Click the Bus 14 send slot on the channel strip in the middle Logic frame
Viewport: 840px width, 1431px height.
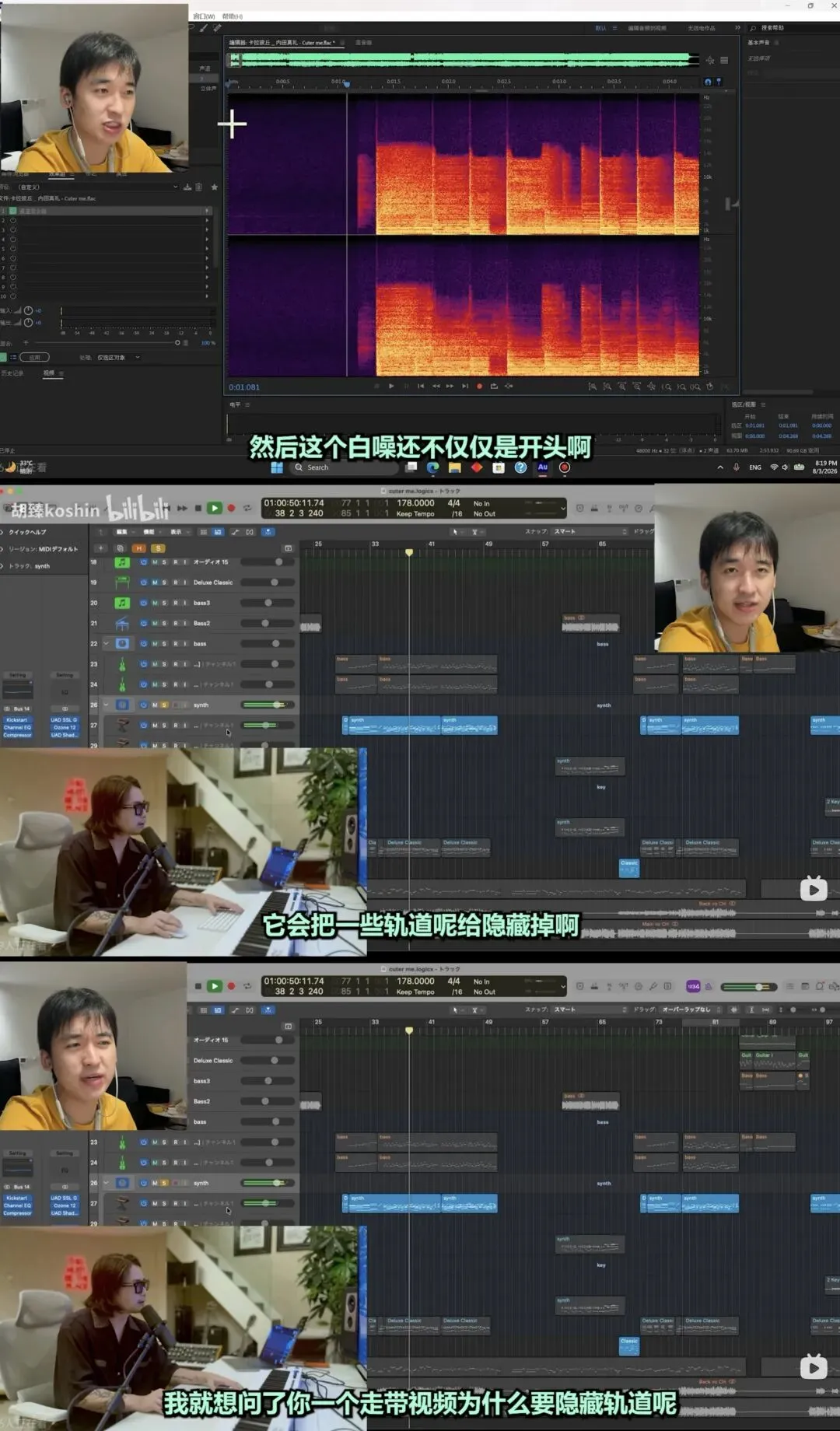(x=18, y=709)
